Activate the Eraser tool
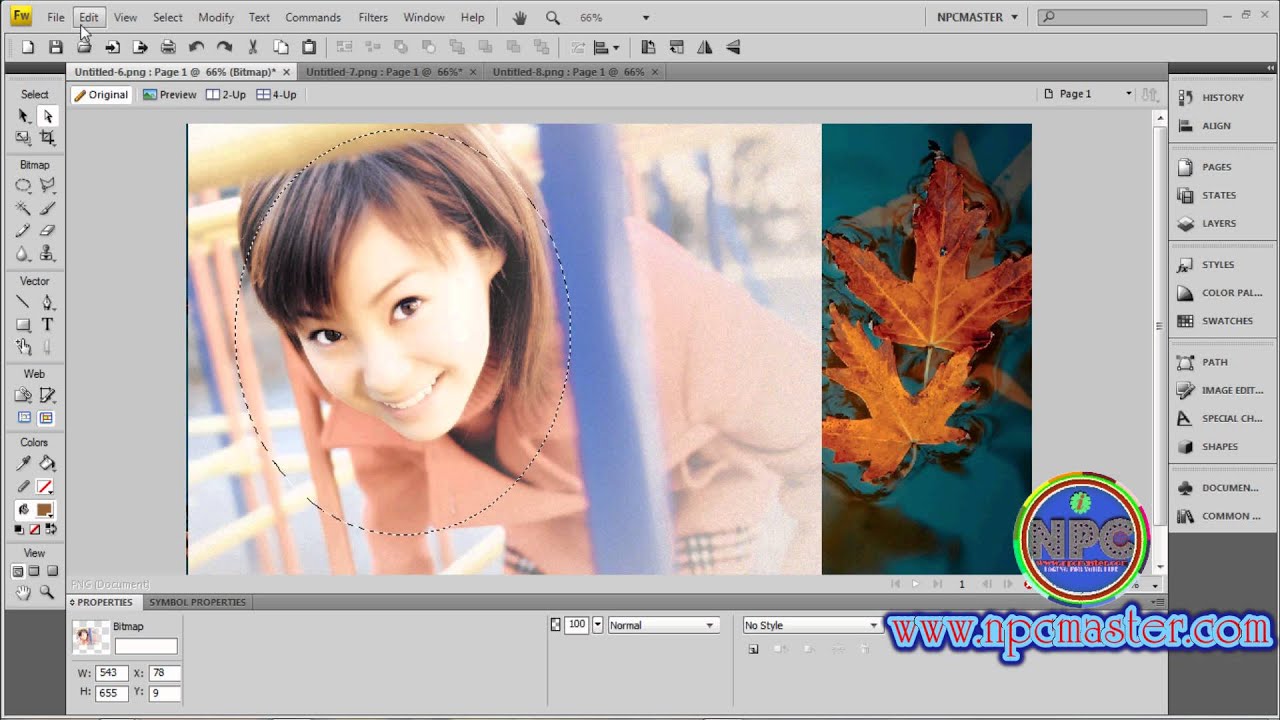The width and height of the screenshot is (1280, 720). (x=47, y=231)
